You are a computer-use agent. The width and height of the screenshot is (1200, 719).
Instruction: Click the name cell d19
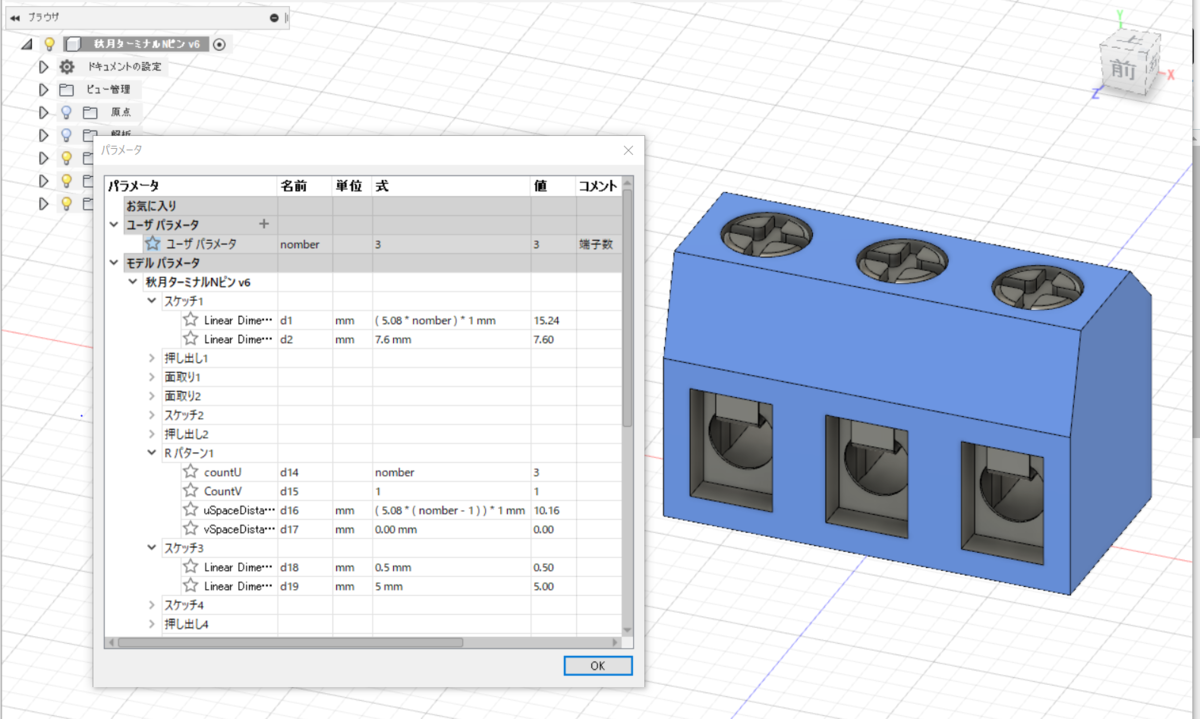pyautogui.click(x=305, y=586)
